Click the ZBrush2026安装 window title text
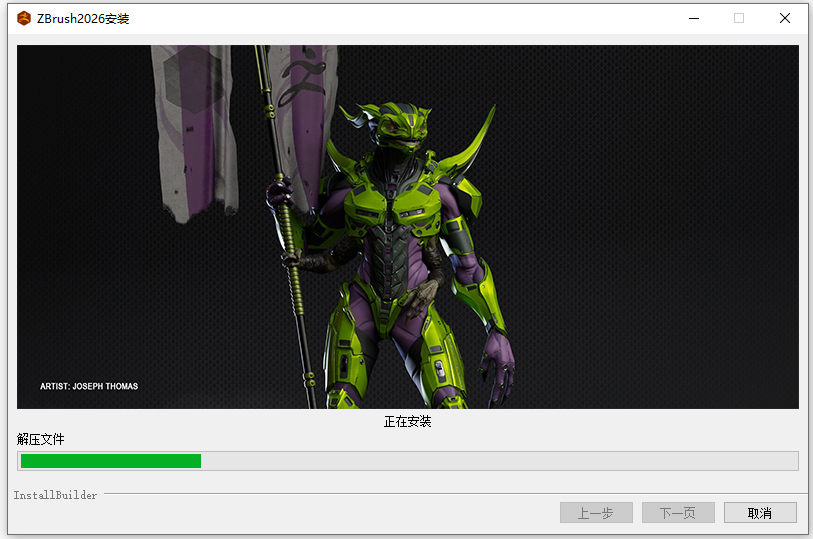The height and width of the screenshot is (539, 813). 83,18
